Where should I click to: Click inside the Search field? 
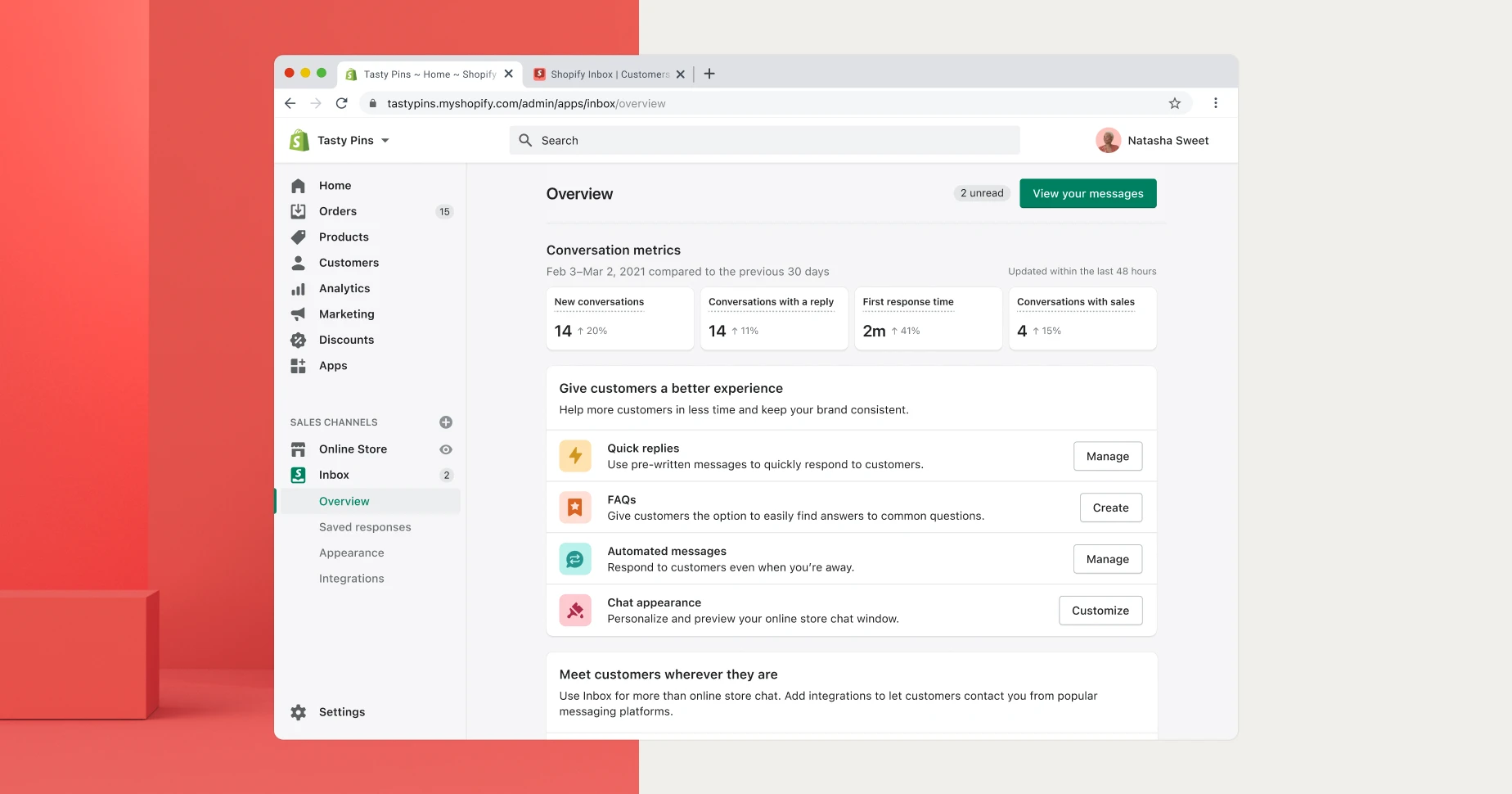pyautogui.click(x=763, y=140)
